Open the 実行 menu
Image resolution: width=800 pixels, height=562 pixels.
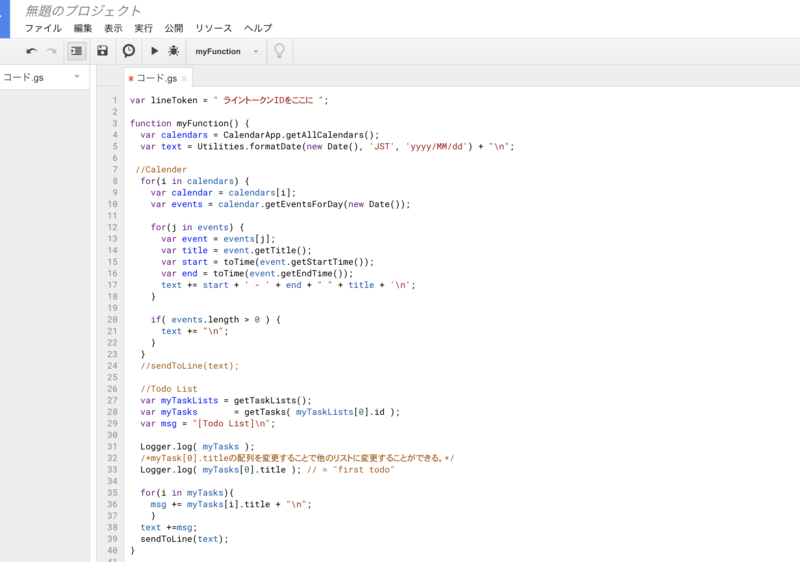[x=143, y=28]
